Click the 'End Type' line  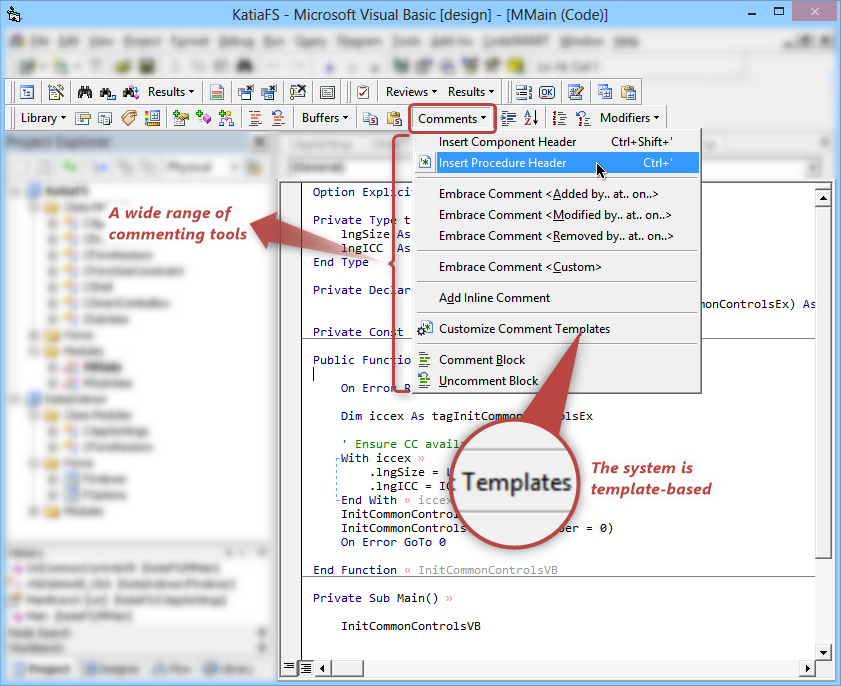(341, 262)
